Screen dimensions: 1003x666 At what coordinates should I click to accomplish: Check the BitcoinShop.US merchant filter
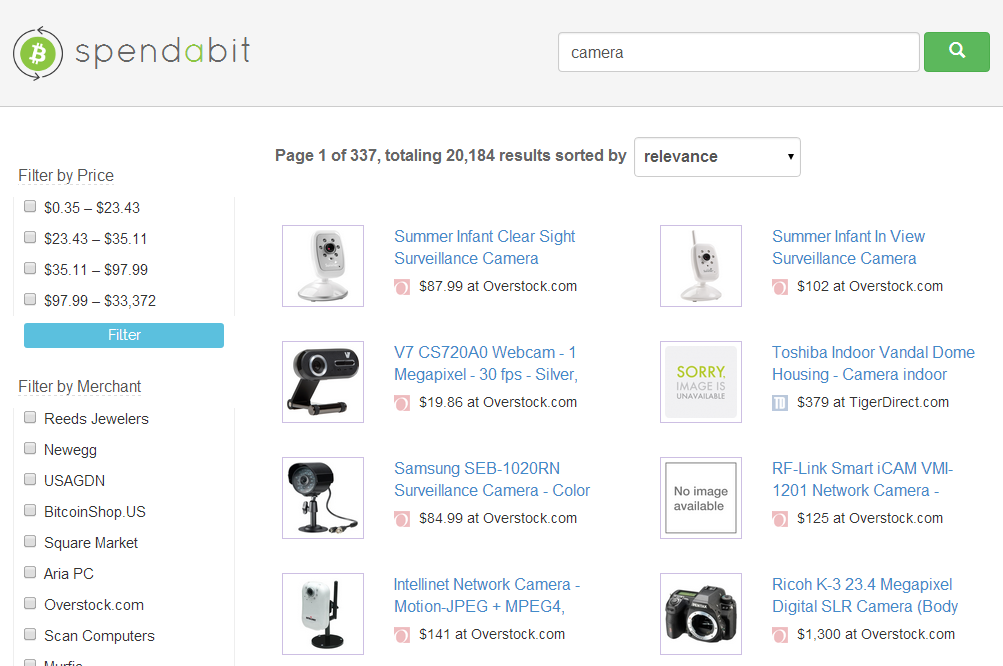point(30,511)
